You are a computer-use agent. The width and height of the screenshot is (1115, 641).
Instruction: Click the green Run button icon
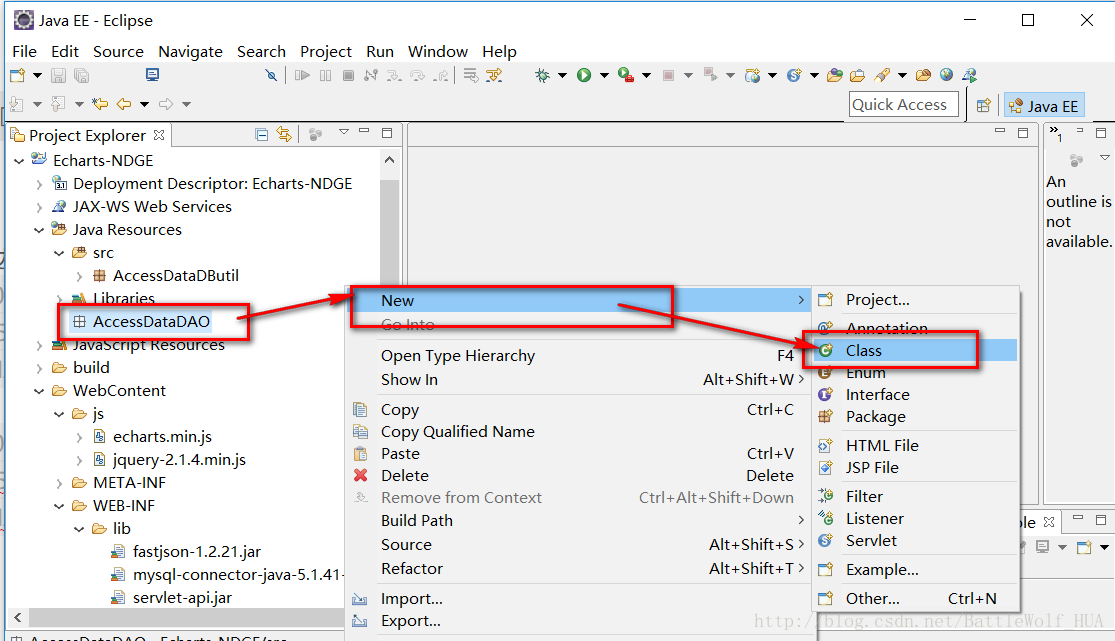(584, 75)
